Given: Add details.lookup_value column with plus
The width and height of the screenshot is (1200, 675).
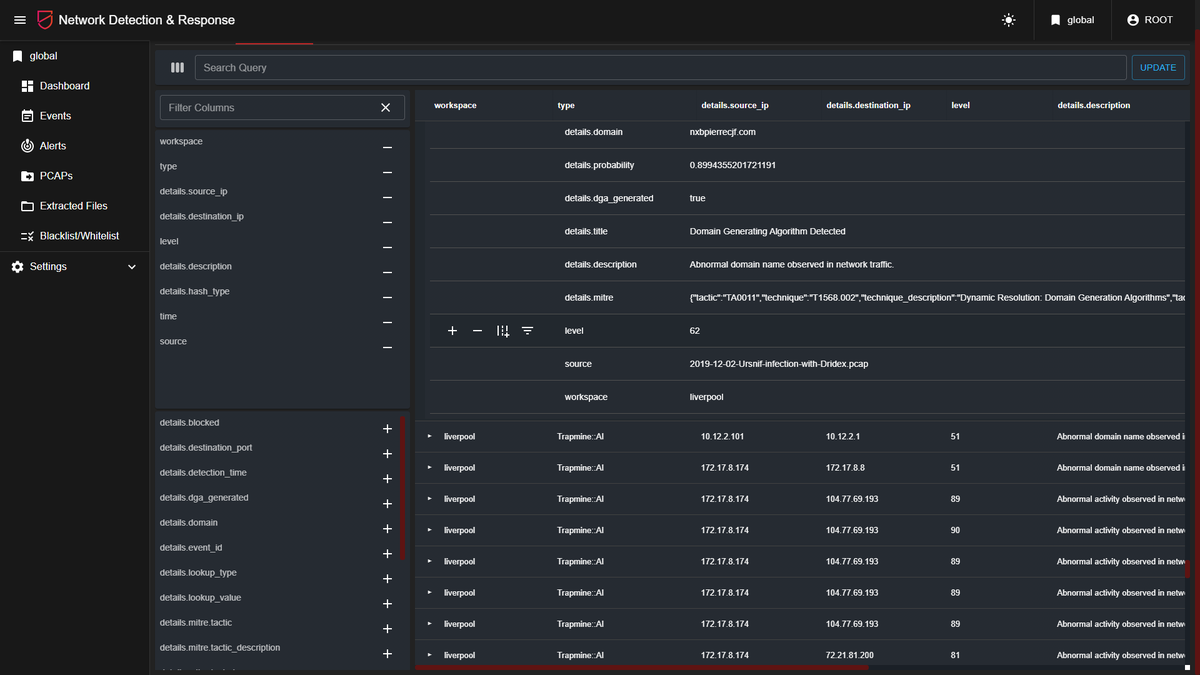Looking at the screenshot, I should [387, 604].
